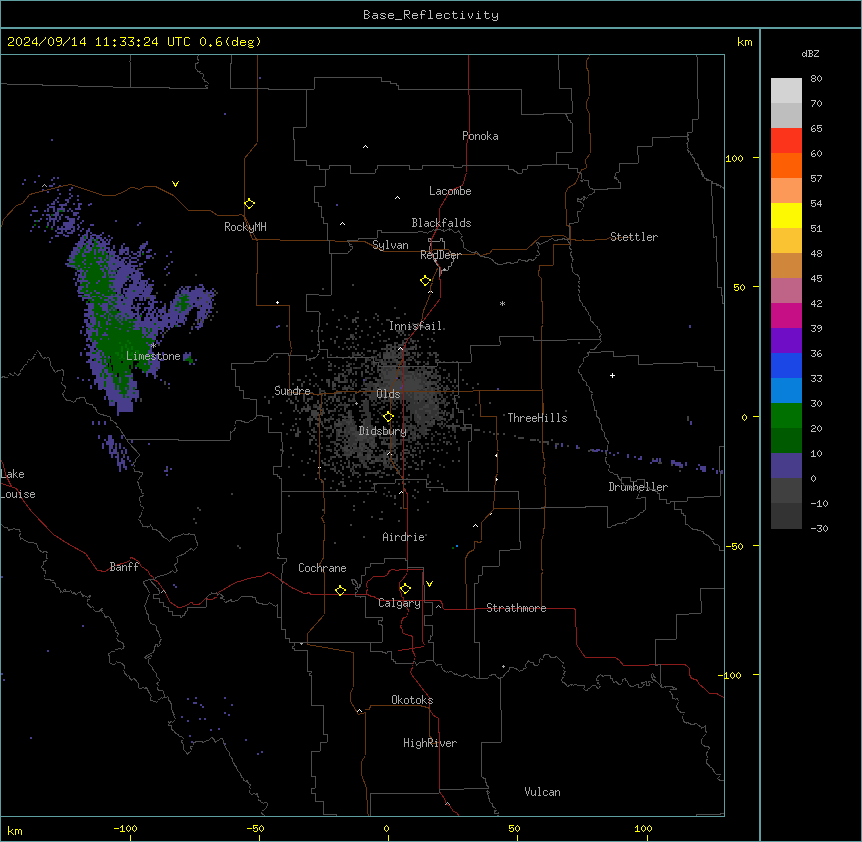Image resolution: width=862 pixels, height=842 pixels.
Task: Click the Okotoks label
Action: [x=412, y=700]
